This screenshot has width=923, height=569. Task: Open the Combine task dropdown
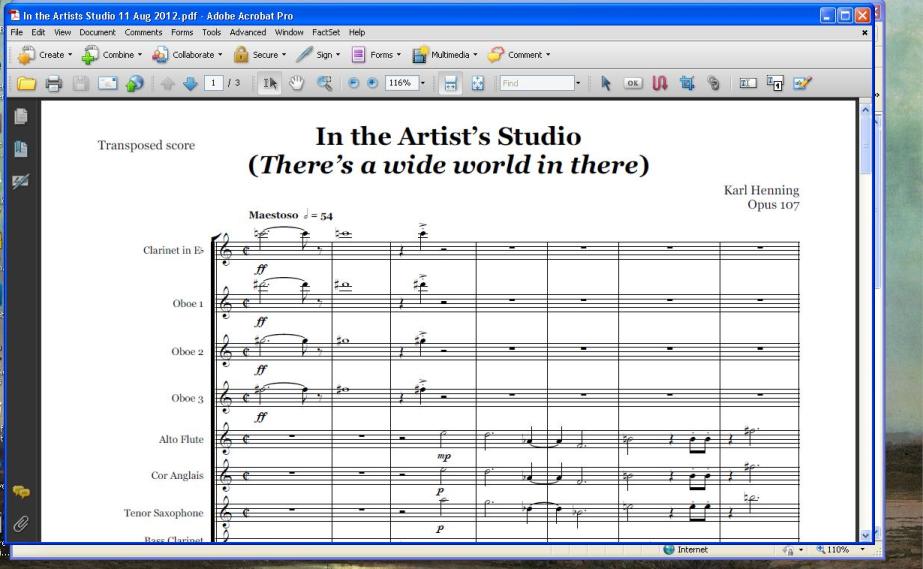112,55
